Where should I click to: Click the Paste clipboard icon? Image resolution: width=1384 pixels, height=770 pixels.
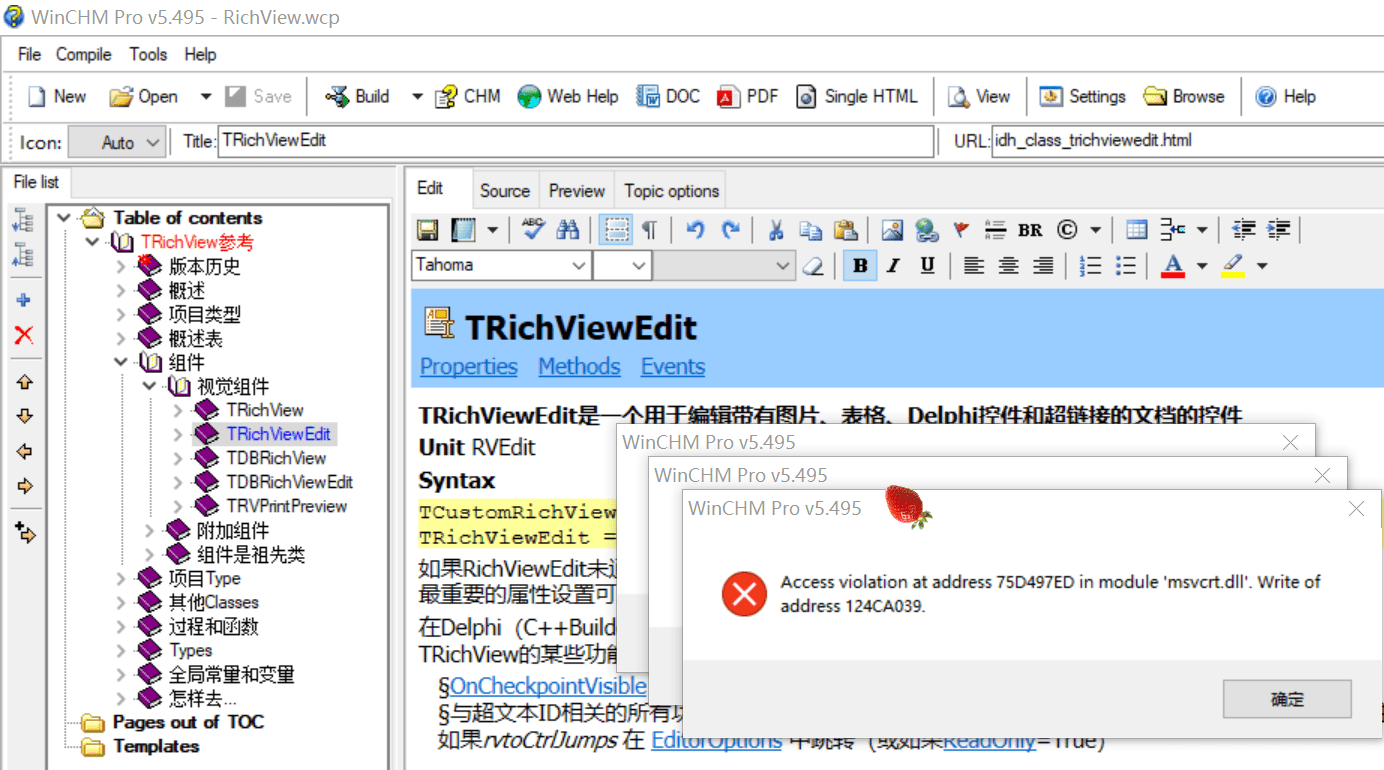point(845,231)
